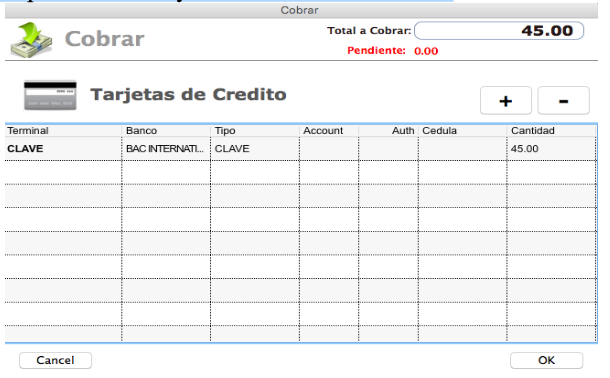Click the Cobrar money stack icon
This screenshot has width=610, height=378.
click(x=31, y=40)
